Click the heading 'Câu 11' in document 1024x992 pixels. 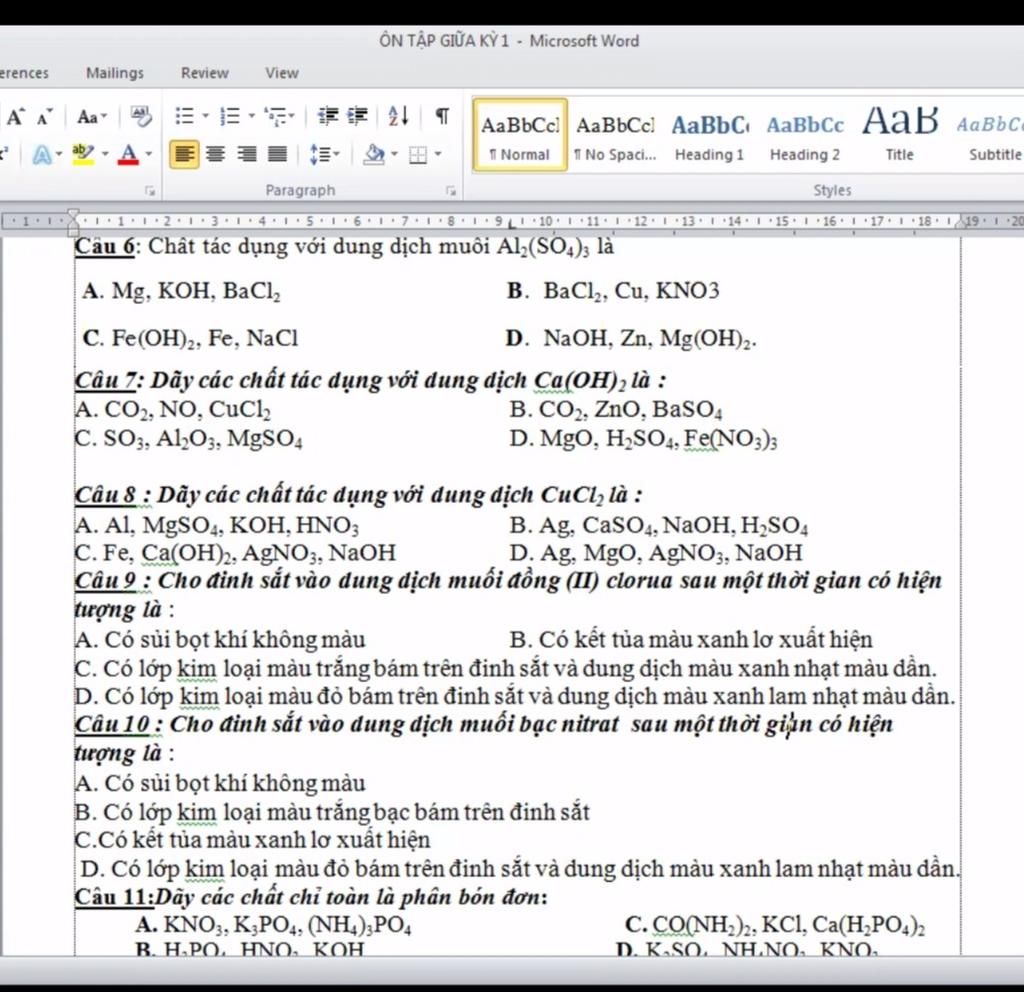(x=113, y=897)
